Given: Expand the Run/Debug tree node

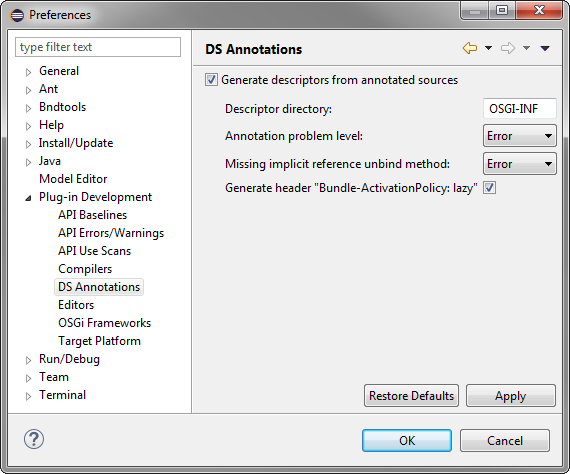Looking at the screenshot, I should 28,360.
